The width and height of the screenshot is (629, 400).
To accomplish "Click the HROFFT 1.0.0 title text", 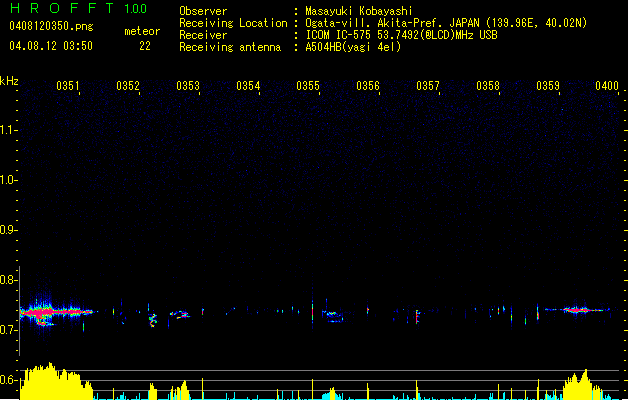I will tap(79, 8).
